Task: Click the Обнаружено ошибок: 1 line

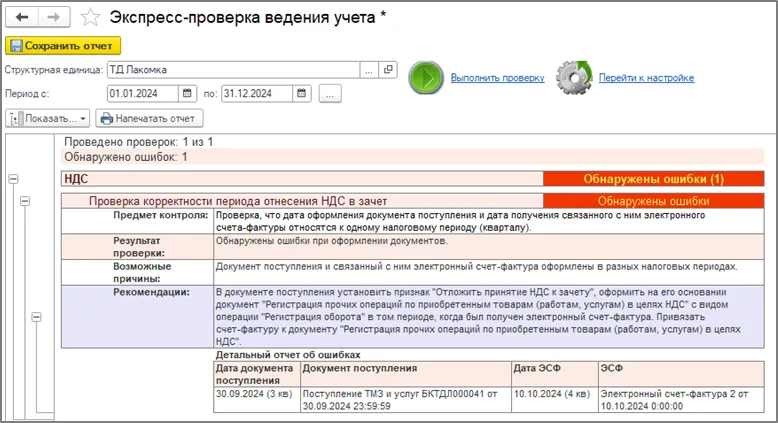Action: (x=126, y=157)
